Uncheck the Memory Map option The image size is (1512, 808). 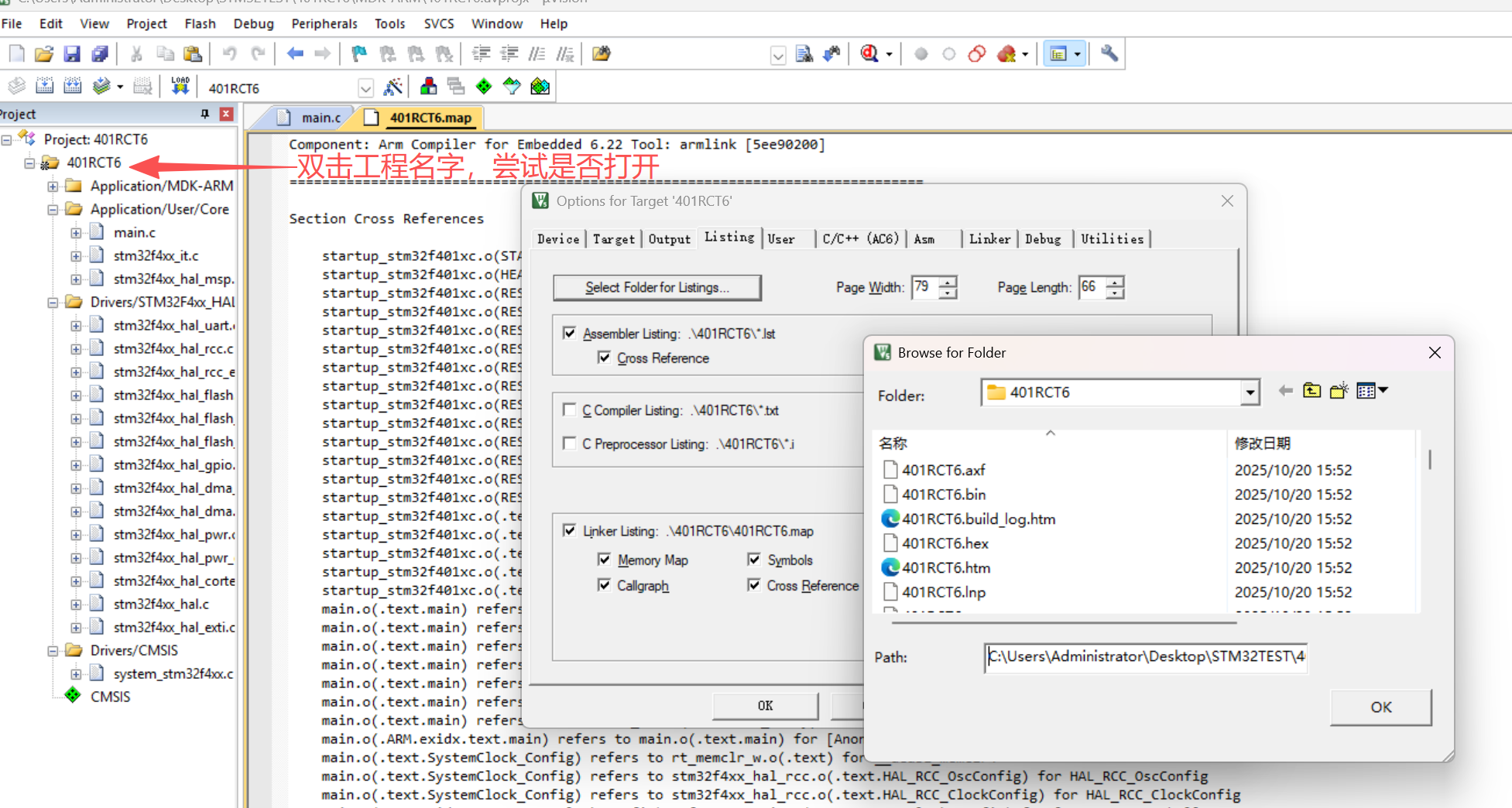pyautogui.click(x=604, y=559)
